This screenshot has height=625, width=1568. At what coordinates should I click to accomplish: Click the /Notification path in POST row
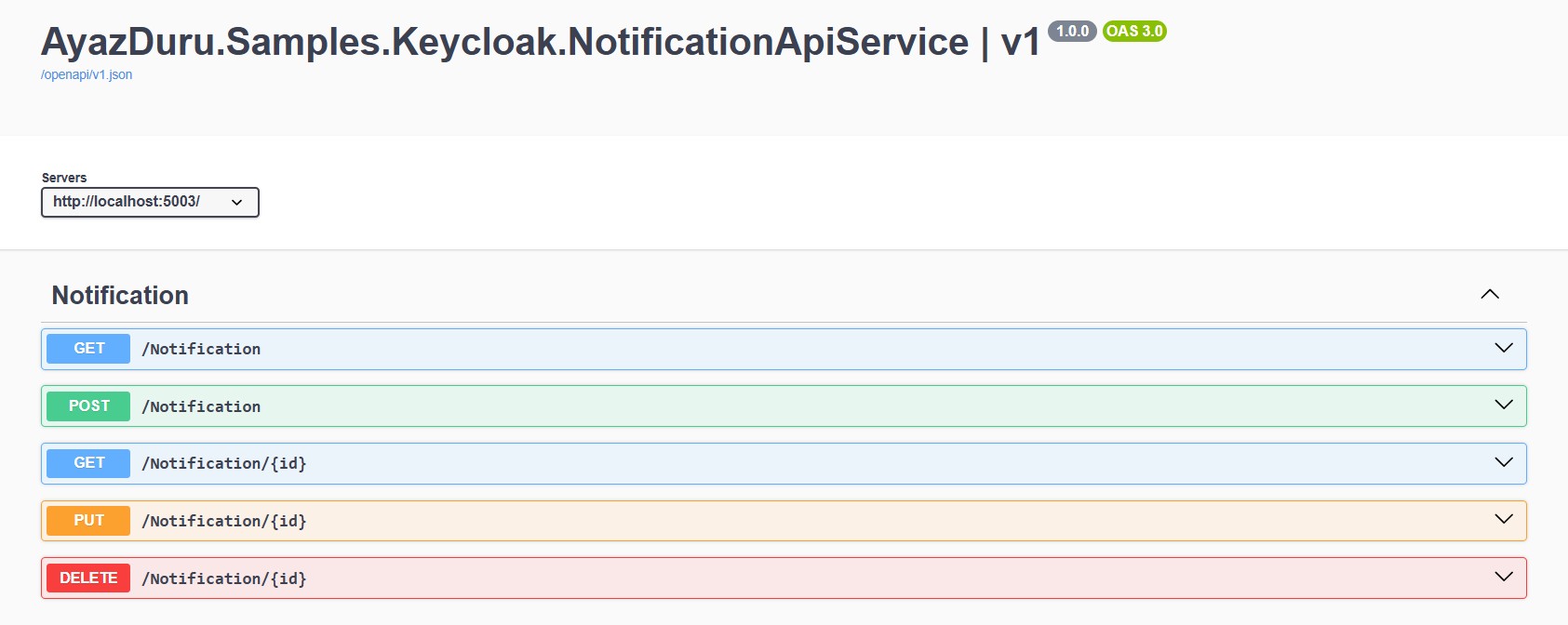(x=201, y=407)
